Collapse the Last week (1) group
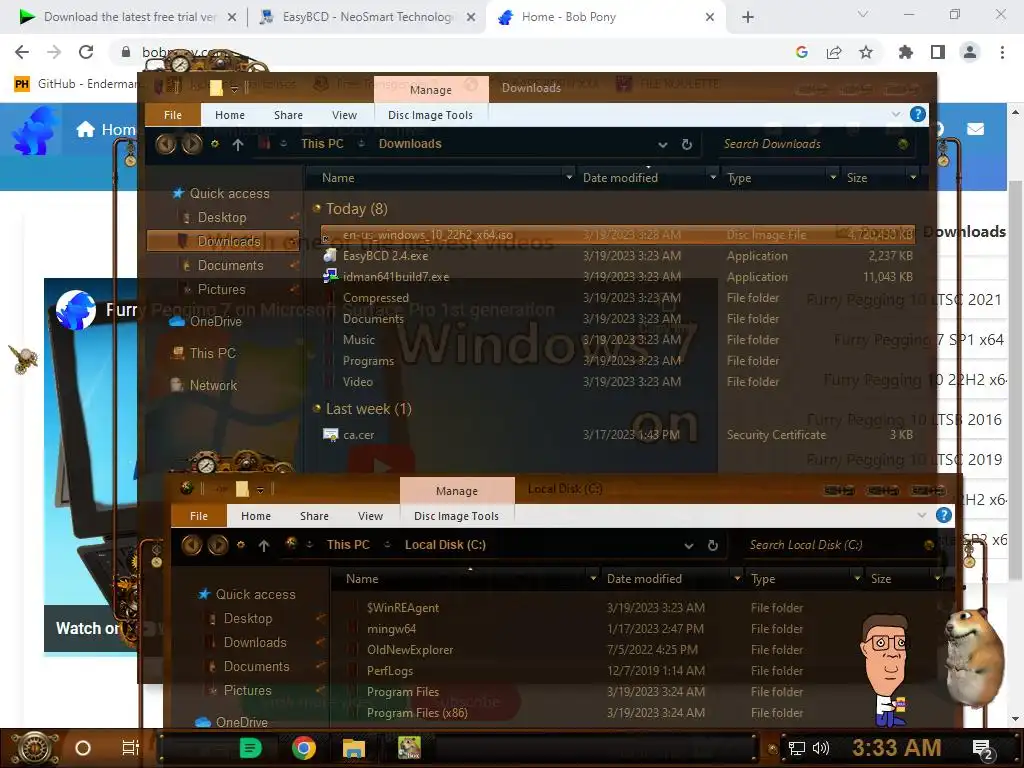Viewport: 1024px width, 768px height. tap(317, 409)
